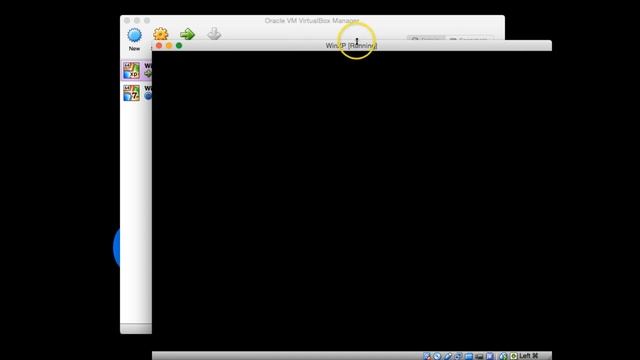This screenshot has height=360, width=640.
Task: Select the Windows 7 VM icon in the list
Action: click(x=131, y=93)
